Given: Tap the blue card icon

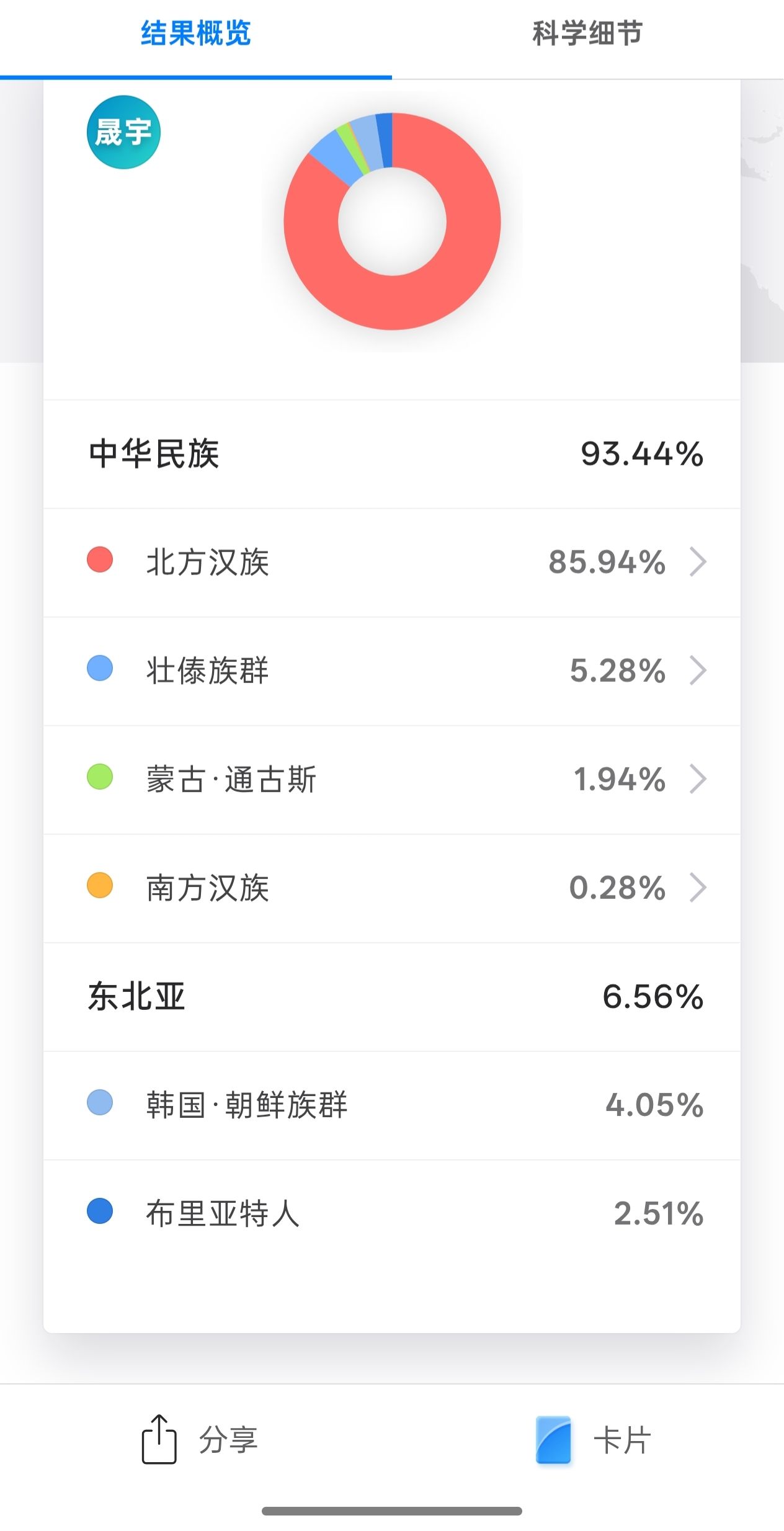Looking at the screenshot, I should pyautogui.click(x=553, y=1439).
